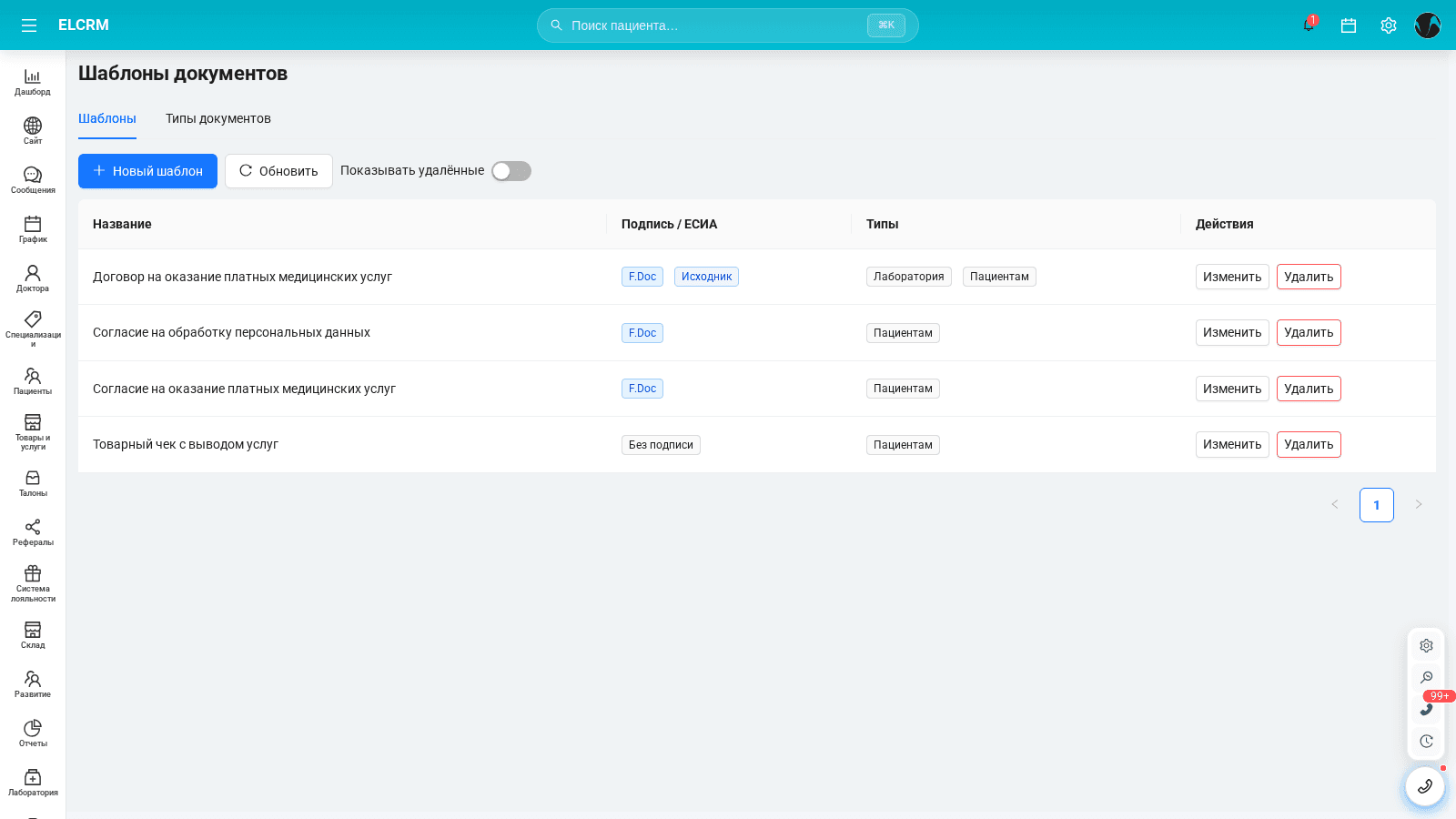Go to График in sidebar
1456x819 pixels.
pyautogui.click(x=33, y=229)
